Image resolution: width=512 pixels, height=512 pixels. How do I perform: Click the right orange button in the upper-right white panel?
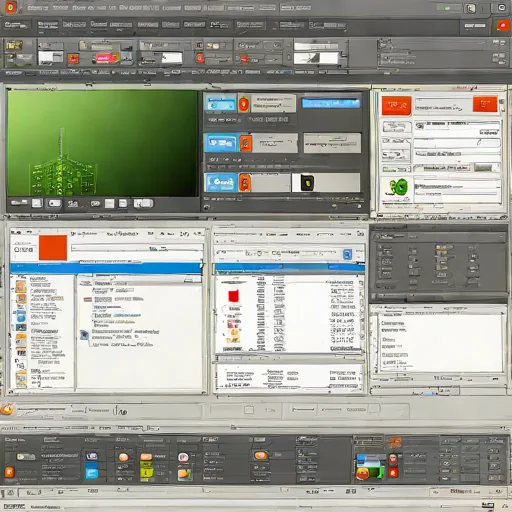tap(485, 104)
